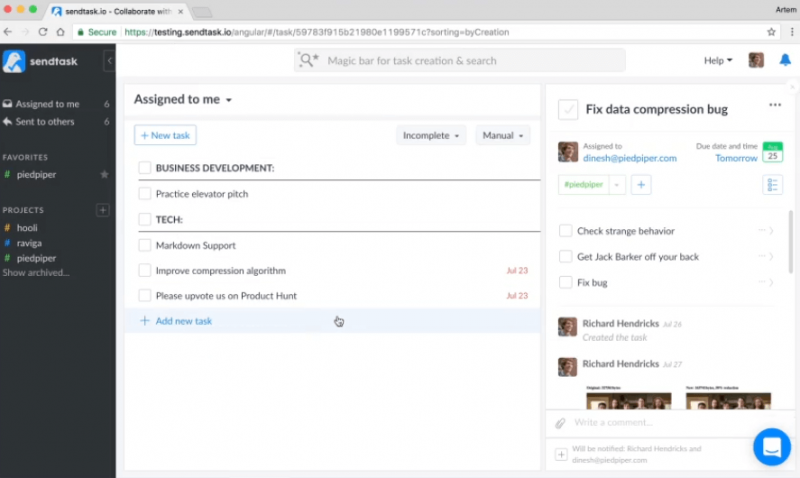Check the 'BUSINESS DEVELOPMENT:' checkbox
Screen dimensions: 800x478
coord(145,168)
